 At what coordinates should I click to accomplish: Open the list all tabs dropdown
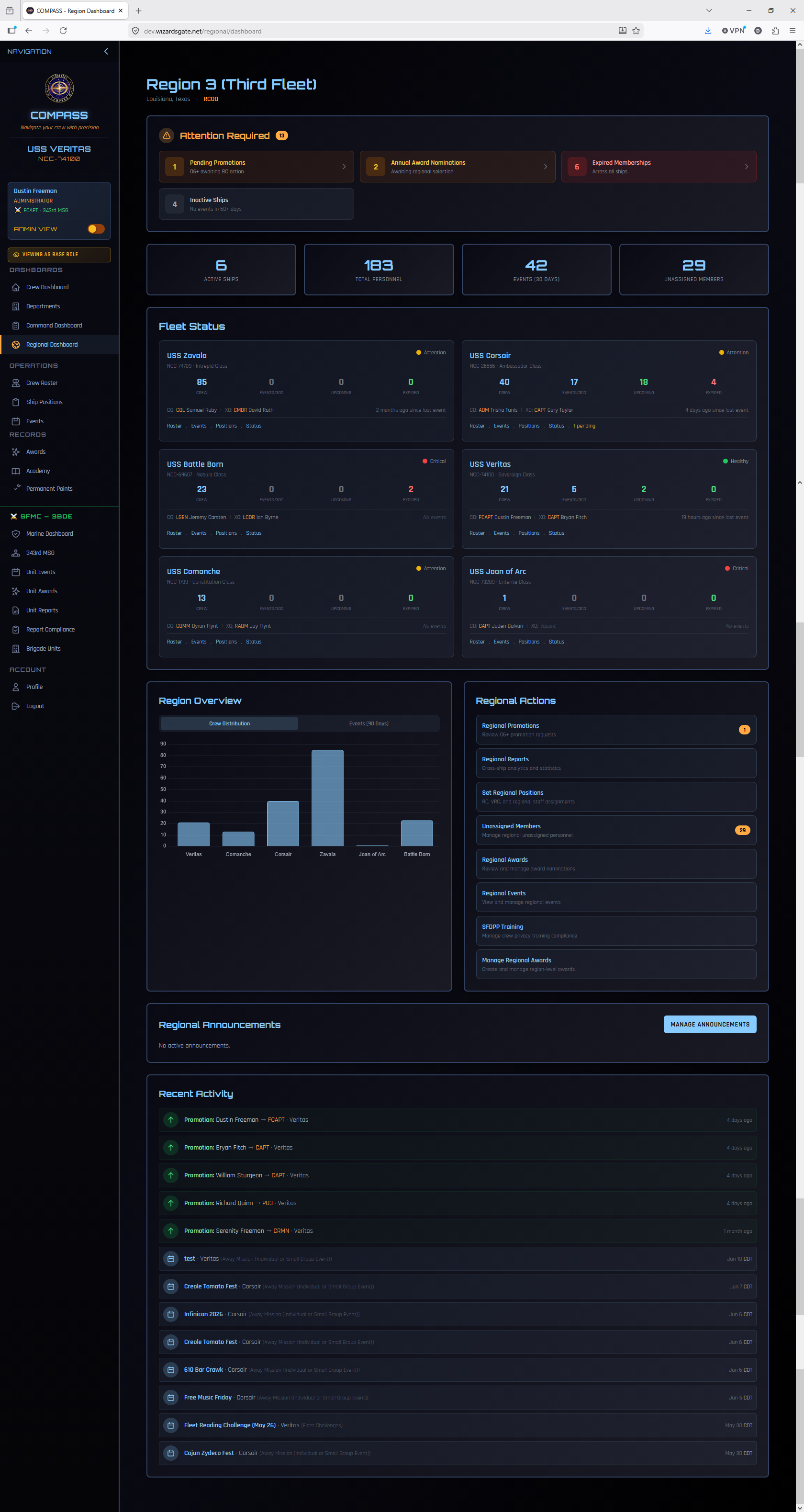pos(709,11)
